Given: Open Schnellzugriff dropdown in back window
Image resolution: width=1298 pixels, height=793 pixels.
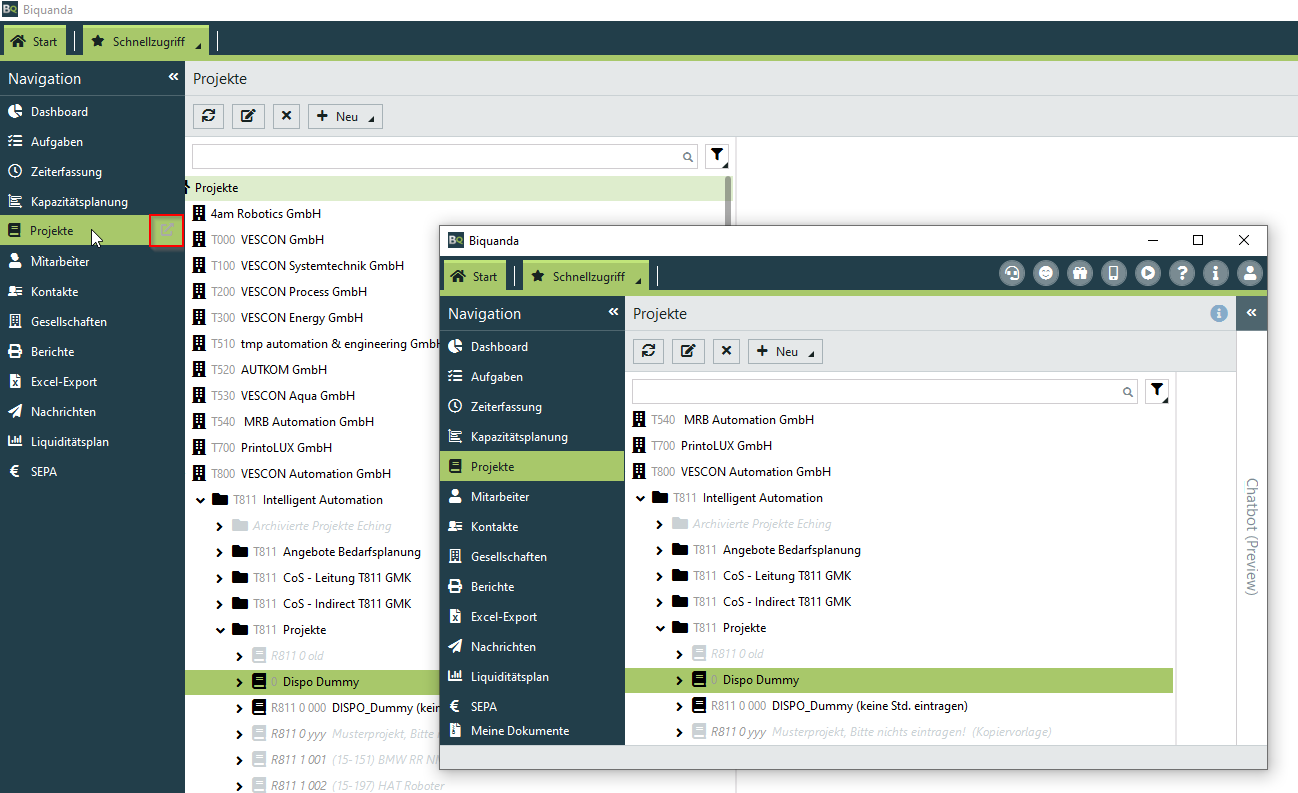Looking at the screenshot, I should [146, 41].
